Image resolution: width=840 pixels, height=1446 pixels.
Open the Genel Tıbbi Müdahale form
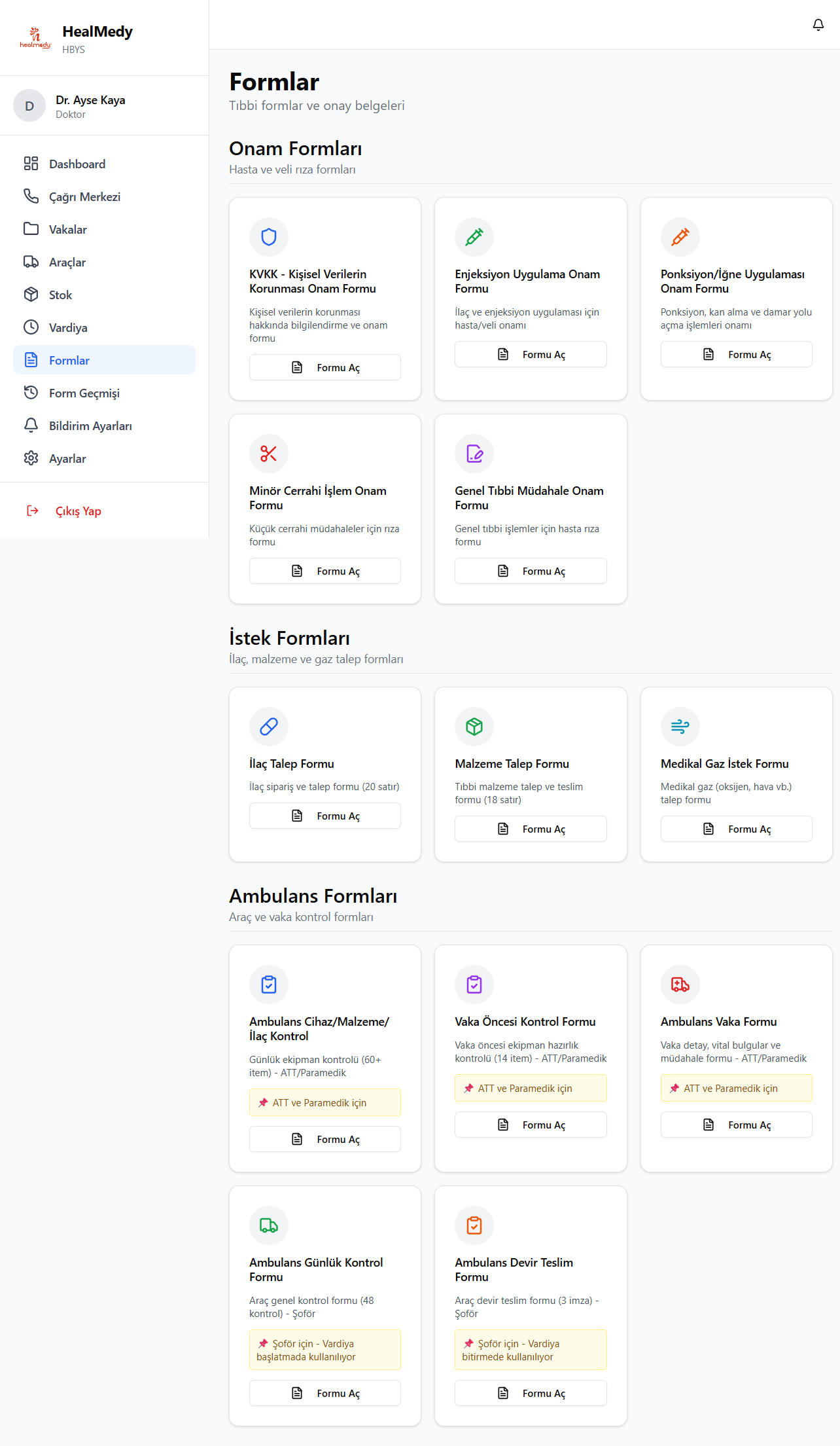(531, 571)
